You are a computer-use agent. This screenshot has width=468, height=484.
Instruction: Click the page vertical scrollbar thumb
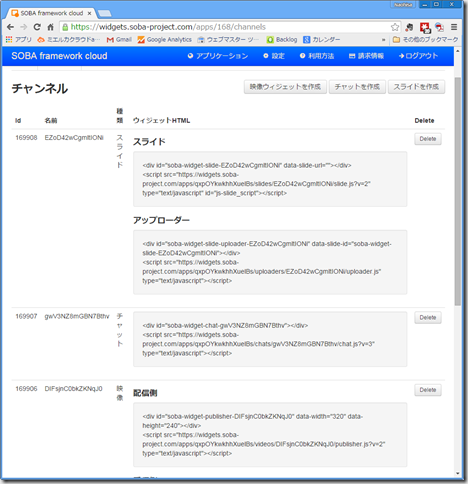[458, 191]
